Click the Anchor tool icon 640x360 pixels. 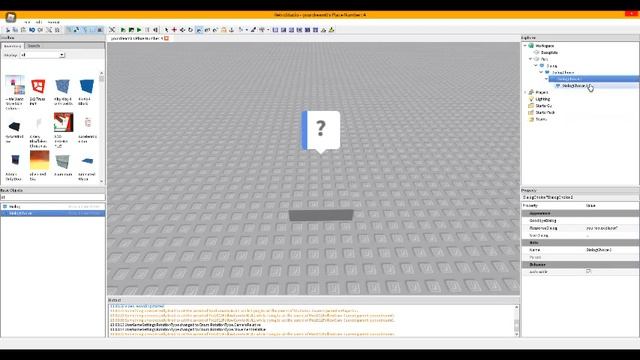click(x=231, y=30)
